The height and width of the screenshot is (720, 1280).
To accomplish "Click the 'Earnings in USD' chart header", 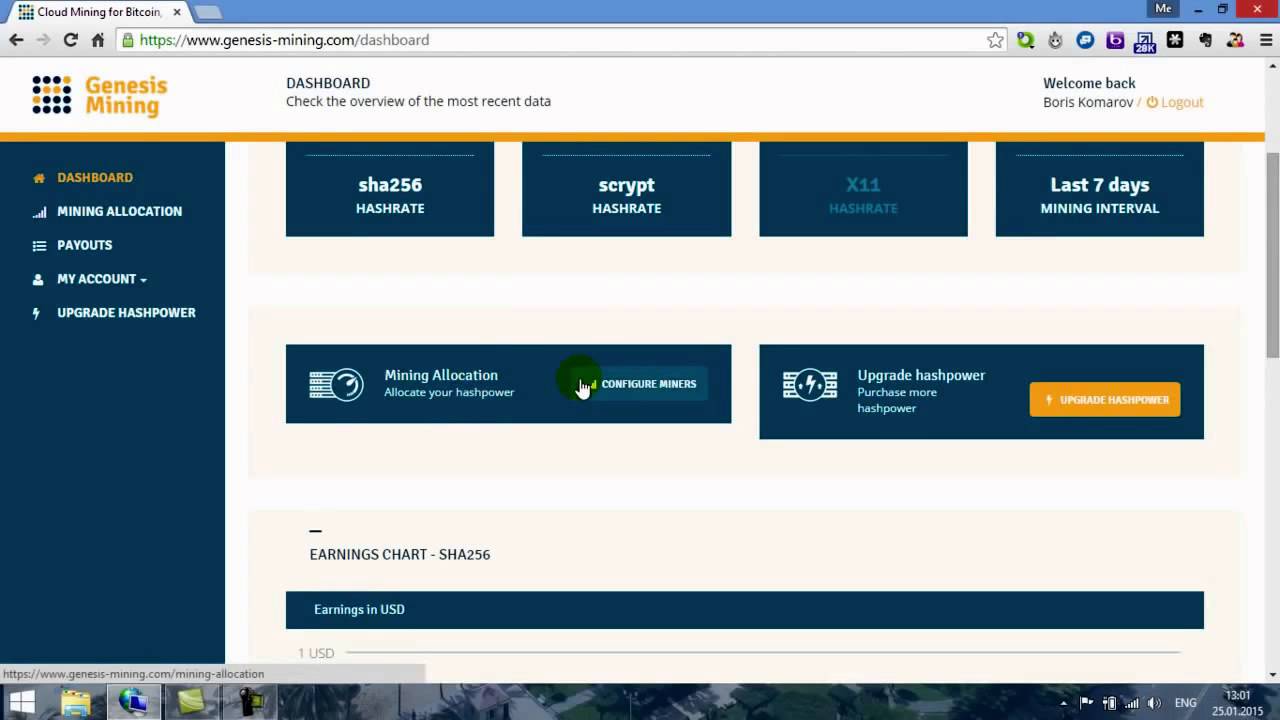I will coord(745,610).
